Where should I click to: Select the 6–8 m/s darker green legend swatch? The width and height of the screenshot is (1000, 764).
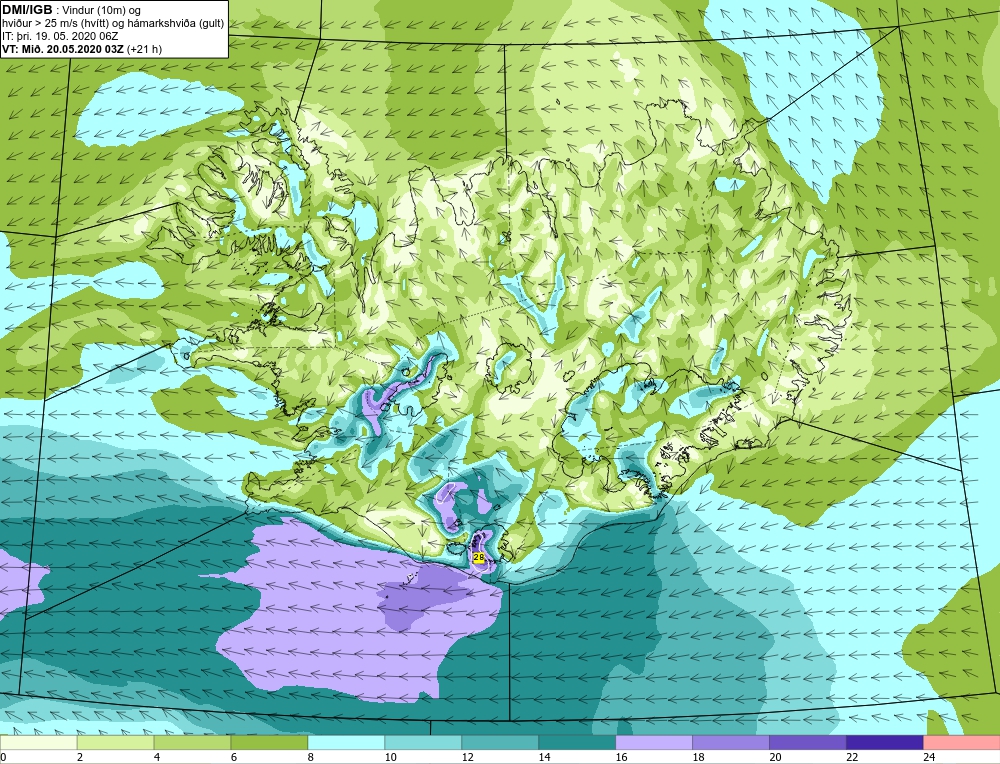tap(269, 742)
